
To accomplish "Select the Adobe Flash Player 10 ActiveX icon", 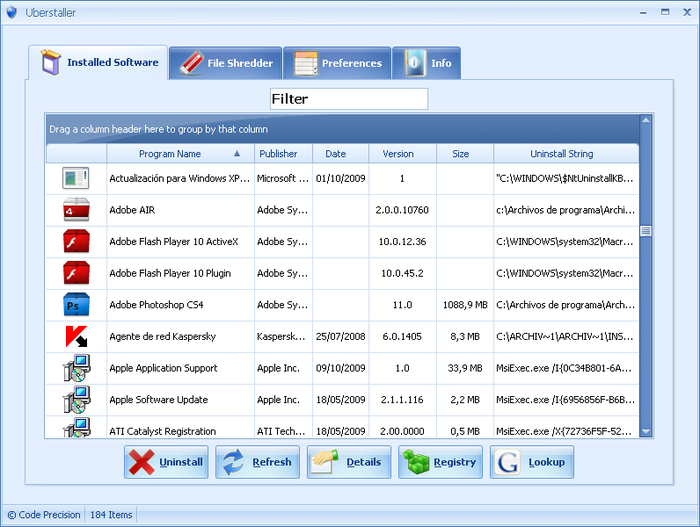I will coord(76,241).
